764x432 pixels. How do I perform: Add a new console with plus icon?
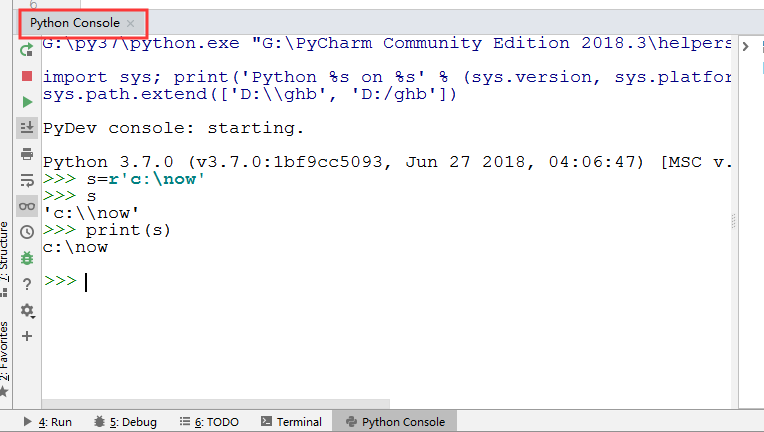(27, 336)
